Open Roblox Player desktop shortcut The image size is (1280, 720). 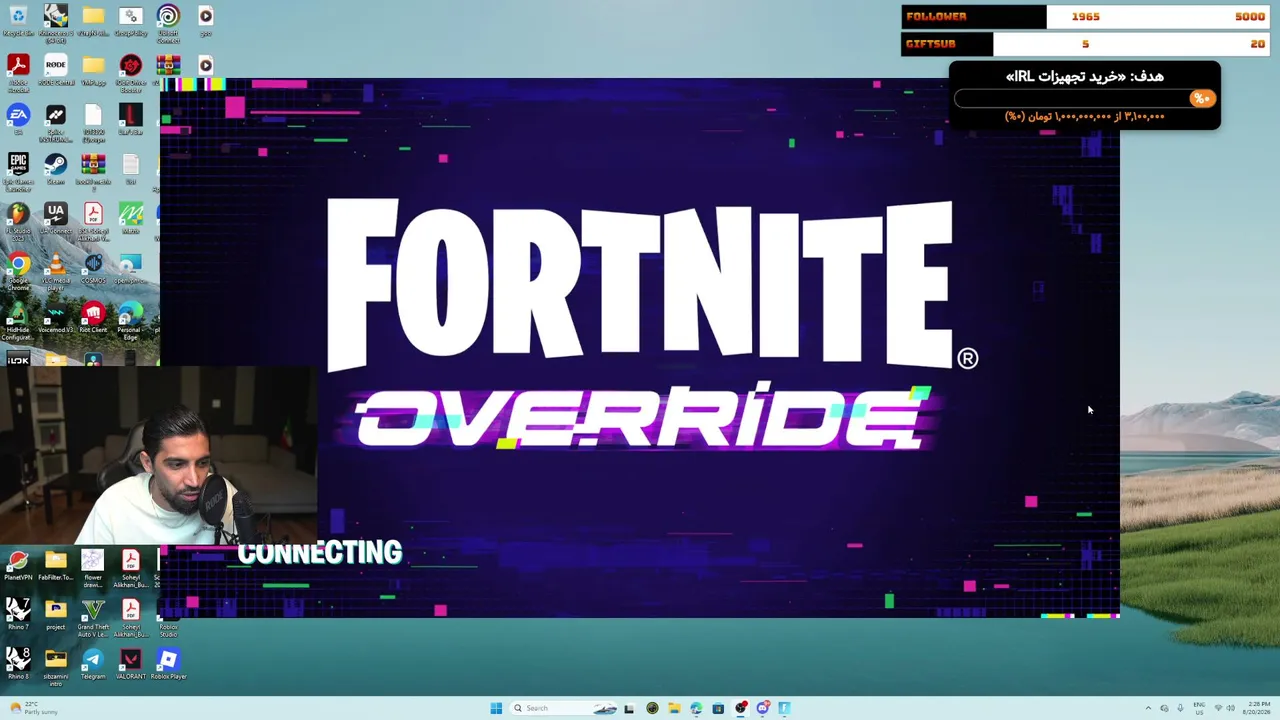[x=168, y=664]
